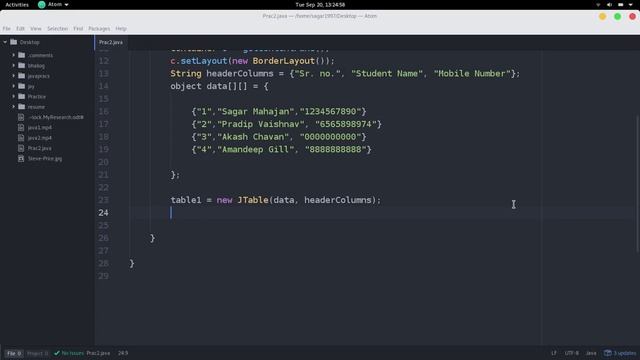Expand the Practice folder arrow

click(13, 96)
